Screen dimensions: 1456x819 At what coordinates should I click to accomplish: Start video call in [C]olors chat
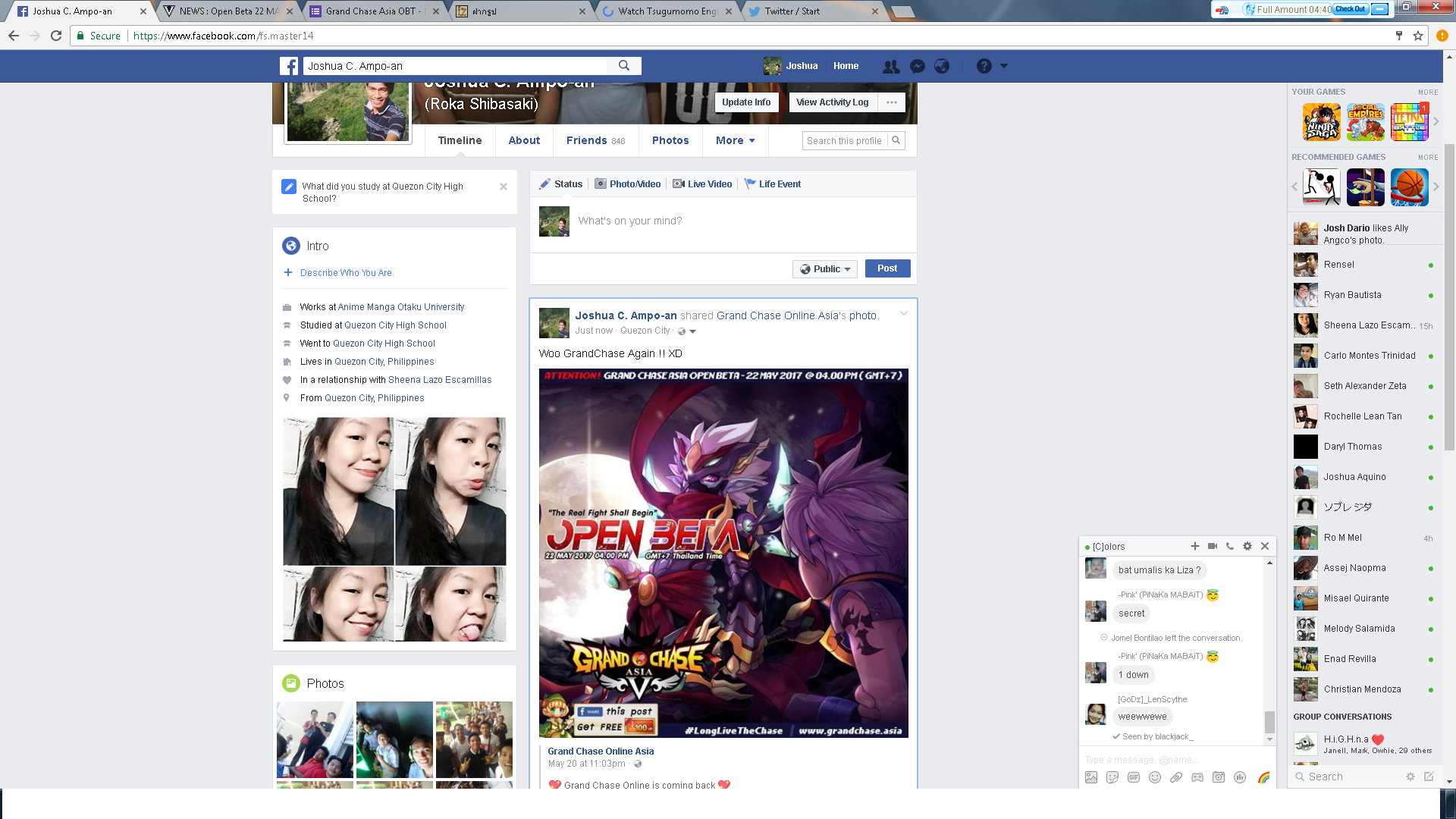[x=1212, y=546]
